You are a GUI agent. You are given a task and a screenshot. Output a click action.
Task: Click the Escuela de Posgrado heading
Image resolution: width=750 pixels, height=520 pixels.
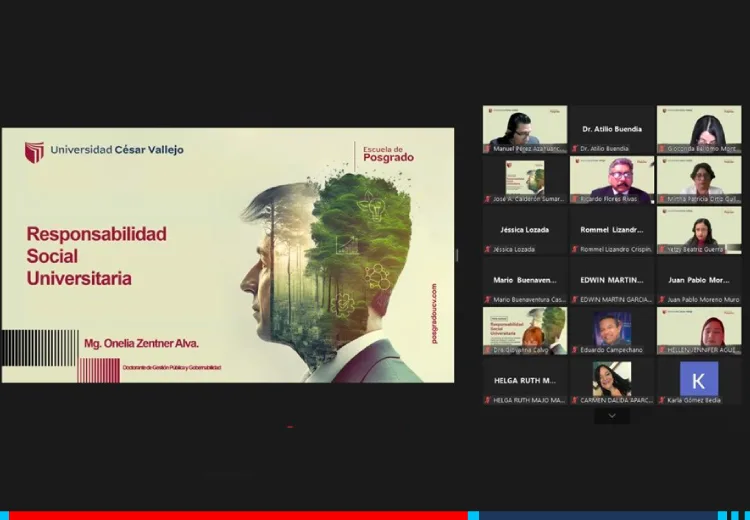(388, 154)
